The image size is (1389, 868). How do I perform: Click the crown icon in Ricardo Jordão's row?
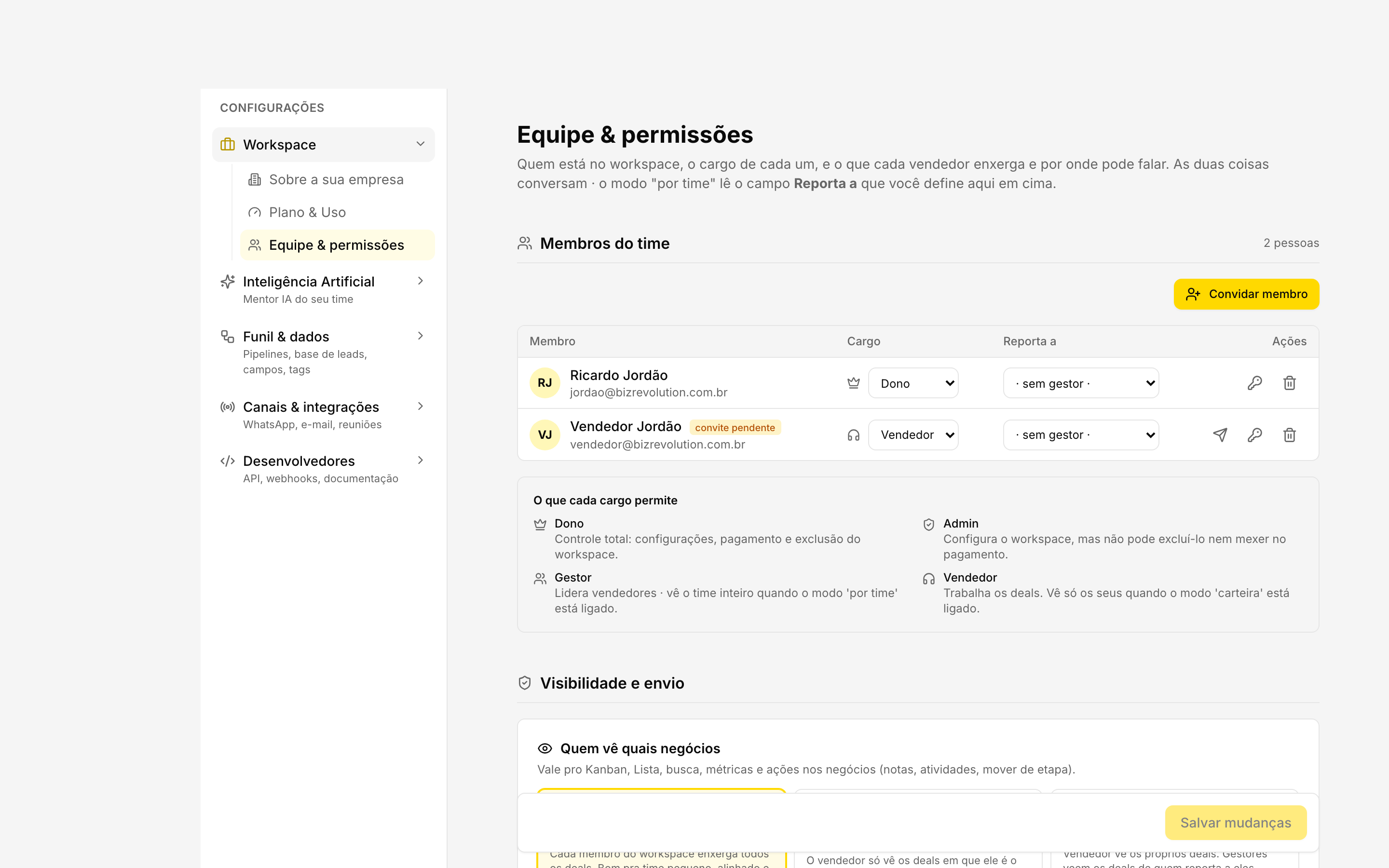(x=854, y=383)
